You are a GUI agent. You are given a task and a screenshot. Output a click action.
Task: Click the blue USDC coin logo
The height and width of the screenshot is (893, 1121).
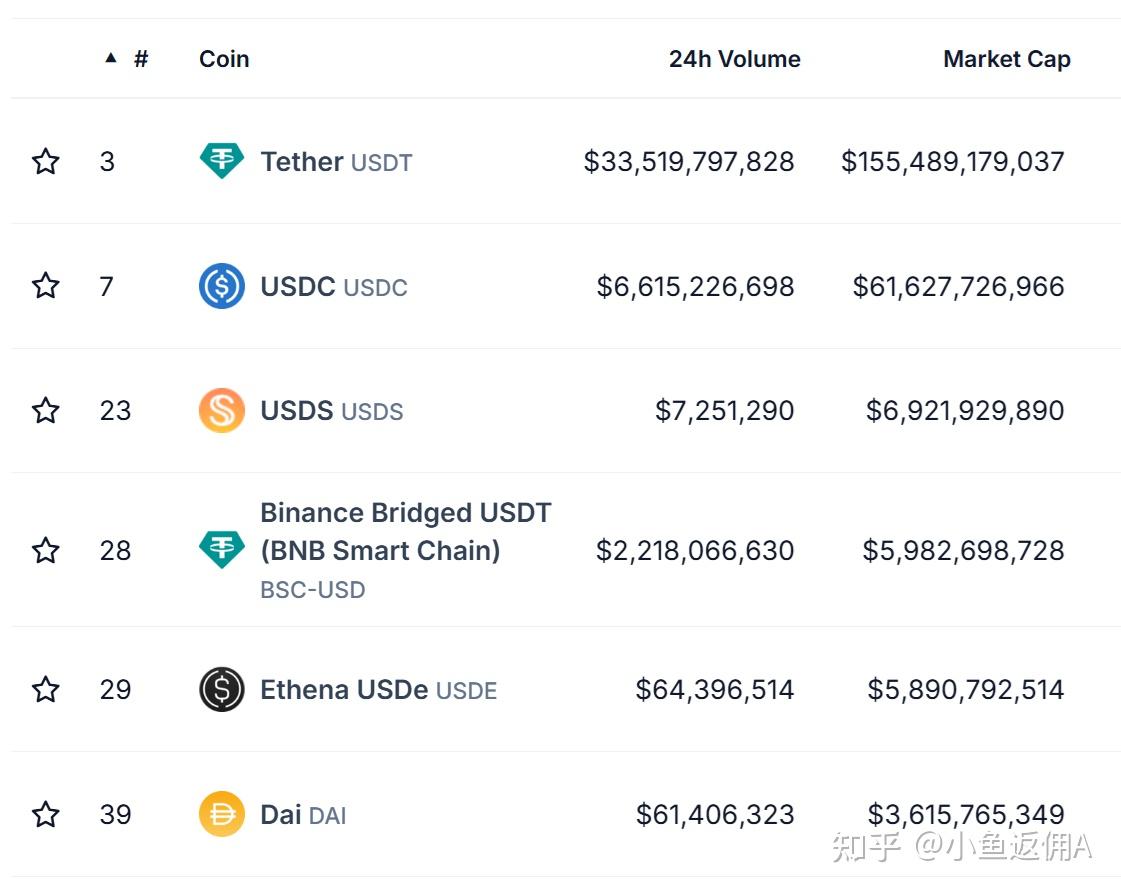click(x=221, y=286)
